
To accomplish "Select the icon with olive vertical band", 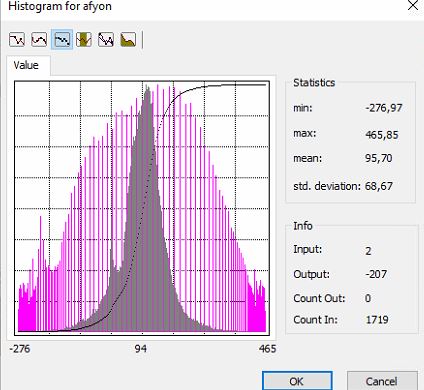I will pyautogui.click(x=84, y=39).
